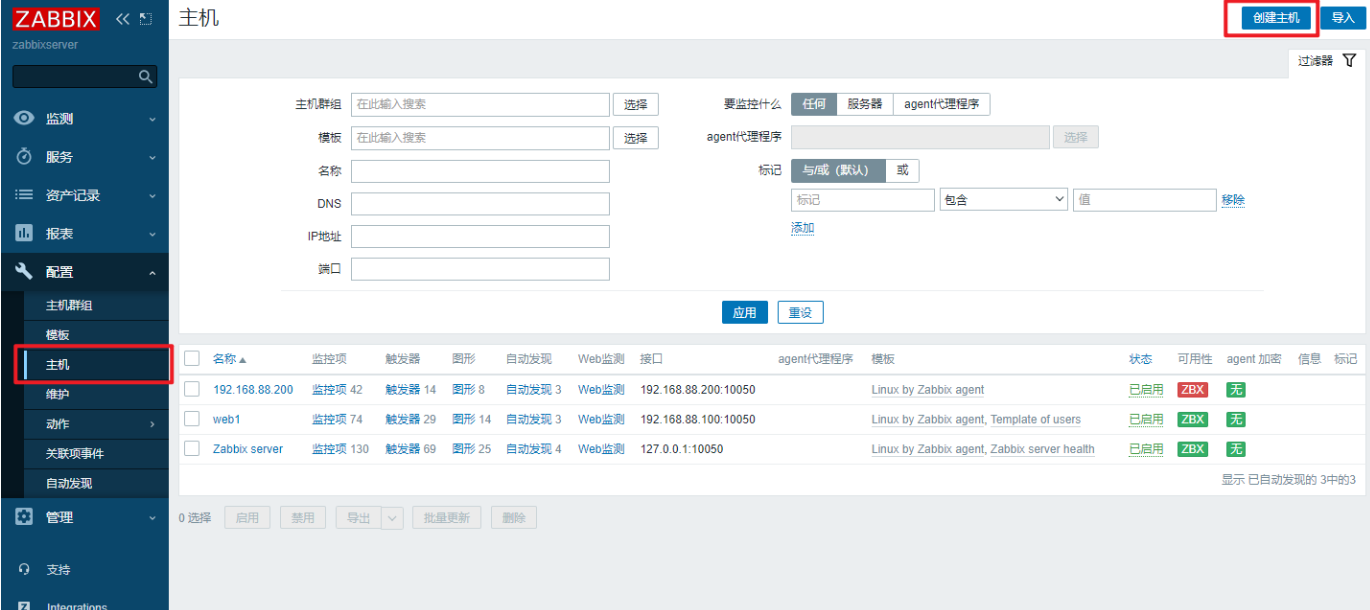Click the 配置 wrench icon
Image resolution: width=1370 pixels, height=610 pixels.
point(25,271)
